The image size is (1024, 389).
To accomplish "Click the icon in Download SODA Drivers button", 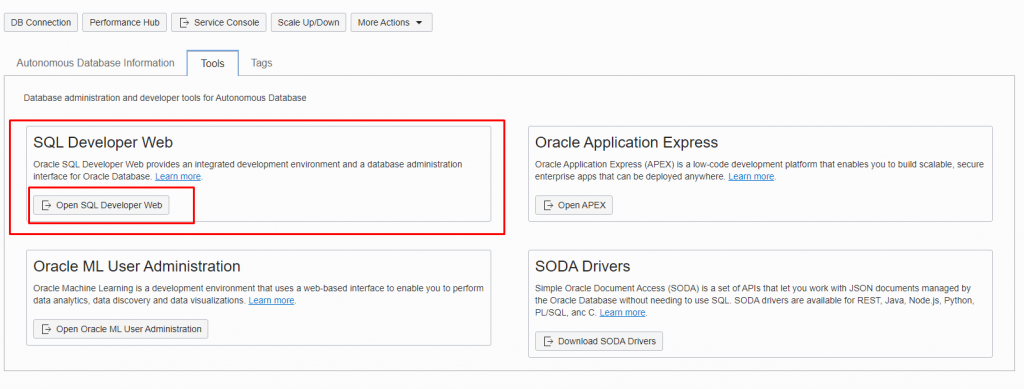I will point(547,341).
